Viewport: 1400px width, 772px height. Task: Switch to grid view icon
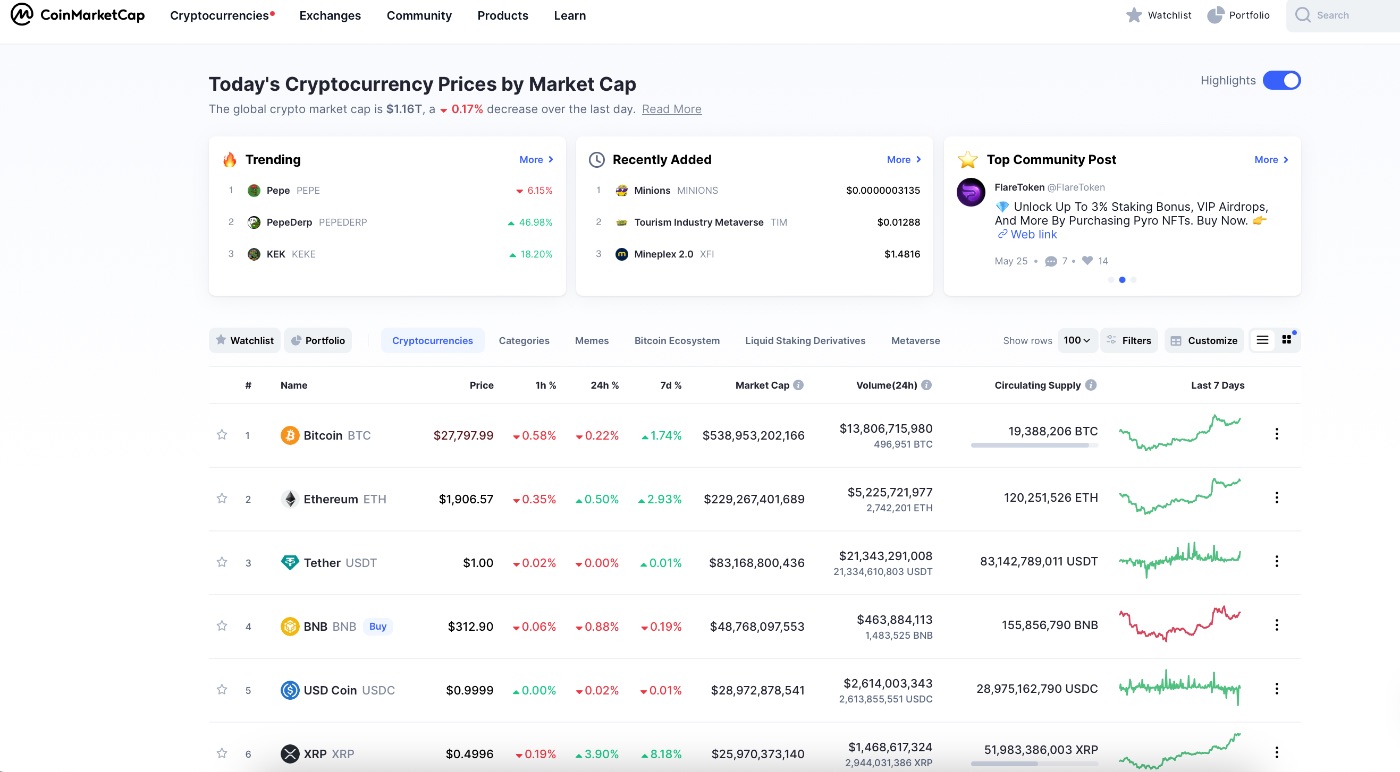(x=1287, y=340)
